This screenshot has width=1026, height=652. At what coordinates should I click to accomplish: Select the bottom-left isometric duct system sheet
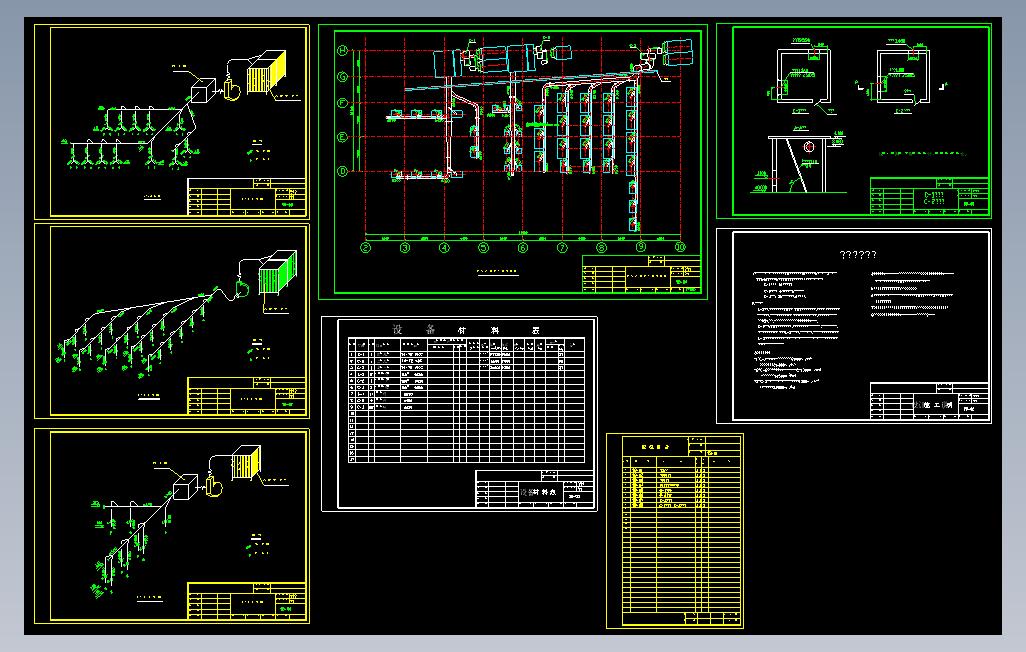coord(171,526)
